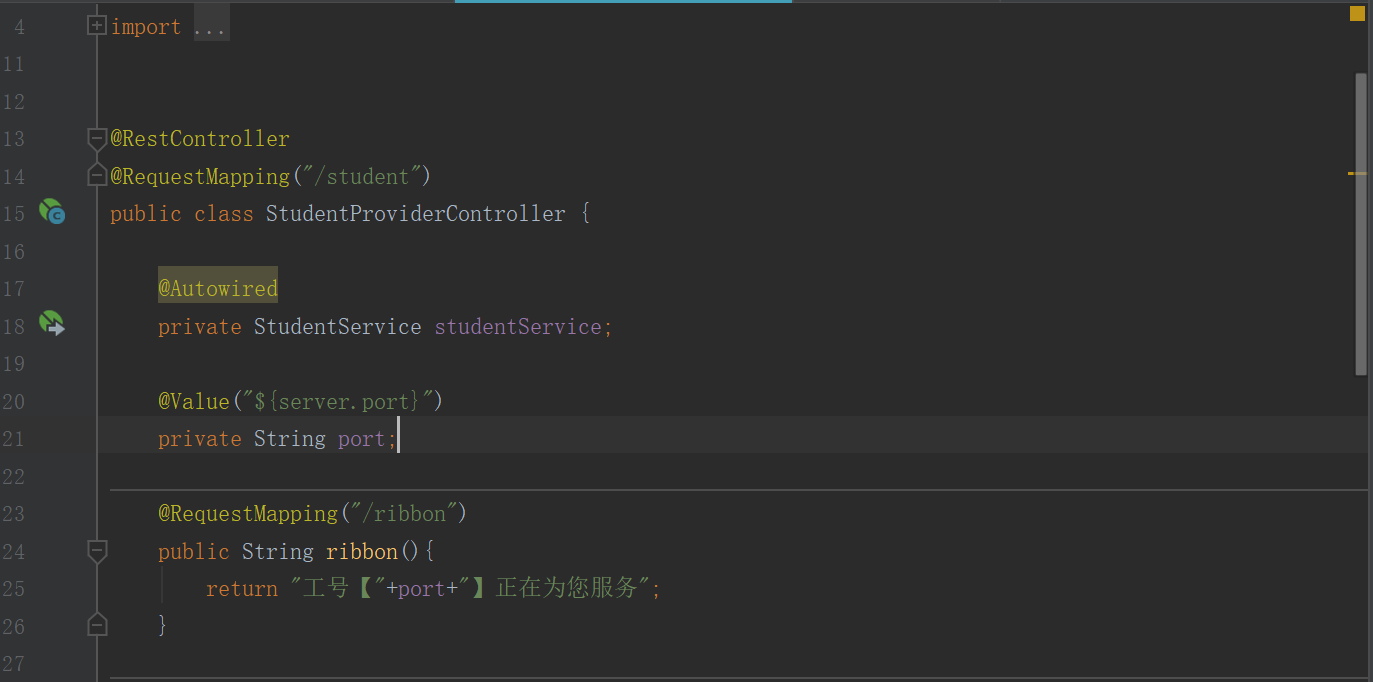The image size is (1373, 682).
Task: Click the port field declaration on line 21
Action: click(x=361, y=439)
